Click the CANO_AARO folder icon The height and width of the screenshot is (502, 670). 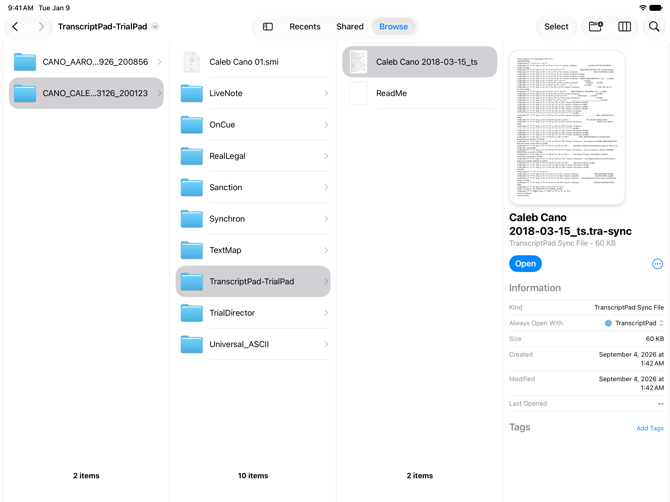(x=25, y=62)
